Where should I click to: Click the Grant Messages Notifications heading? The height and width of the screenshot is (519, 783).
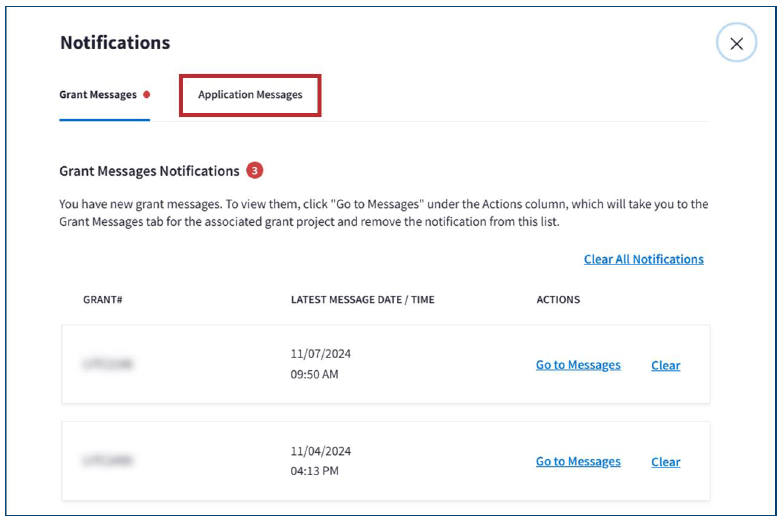click(x=149, y=171)
